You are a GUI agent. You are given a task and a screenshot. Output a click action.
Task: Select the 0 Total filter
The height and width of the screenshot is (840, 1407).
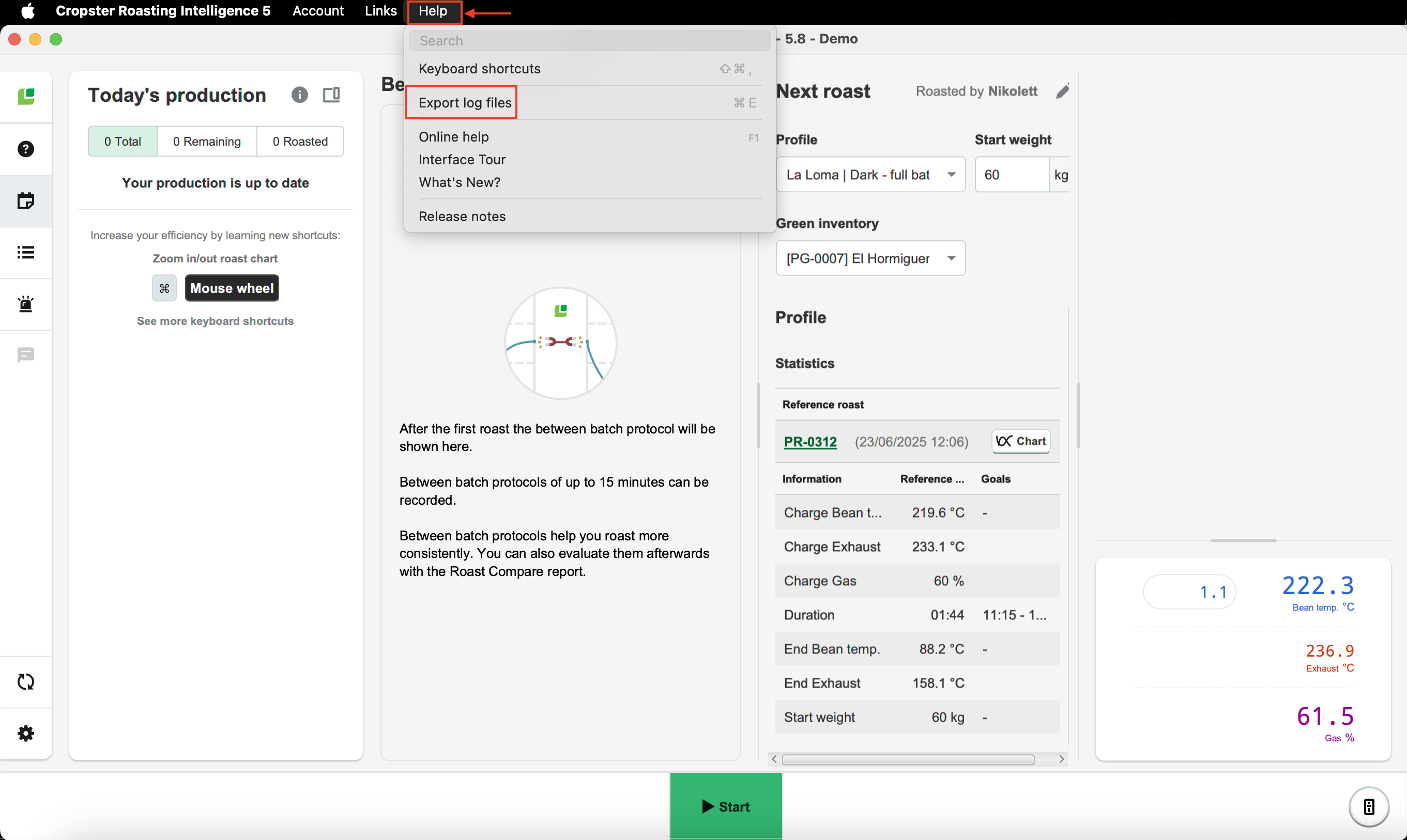(x=123, y=141)
